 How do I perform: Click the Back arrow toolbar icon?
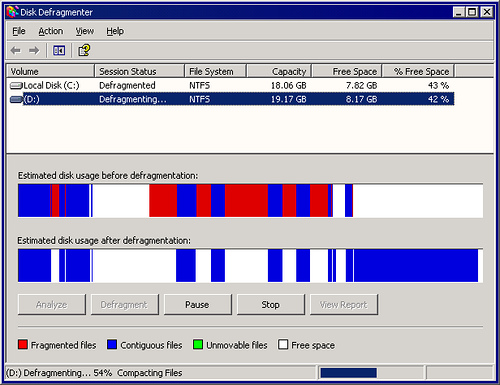click(16, 51)
